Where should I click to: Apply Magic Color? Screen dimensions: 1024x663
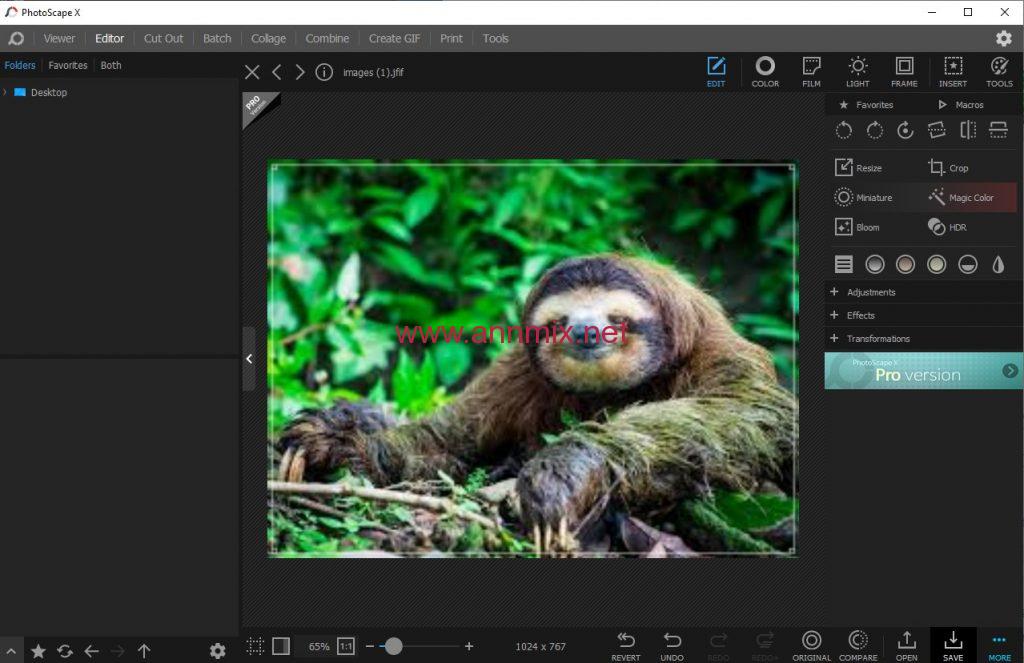961,197
